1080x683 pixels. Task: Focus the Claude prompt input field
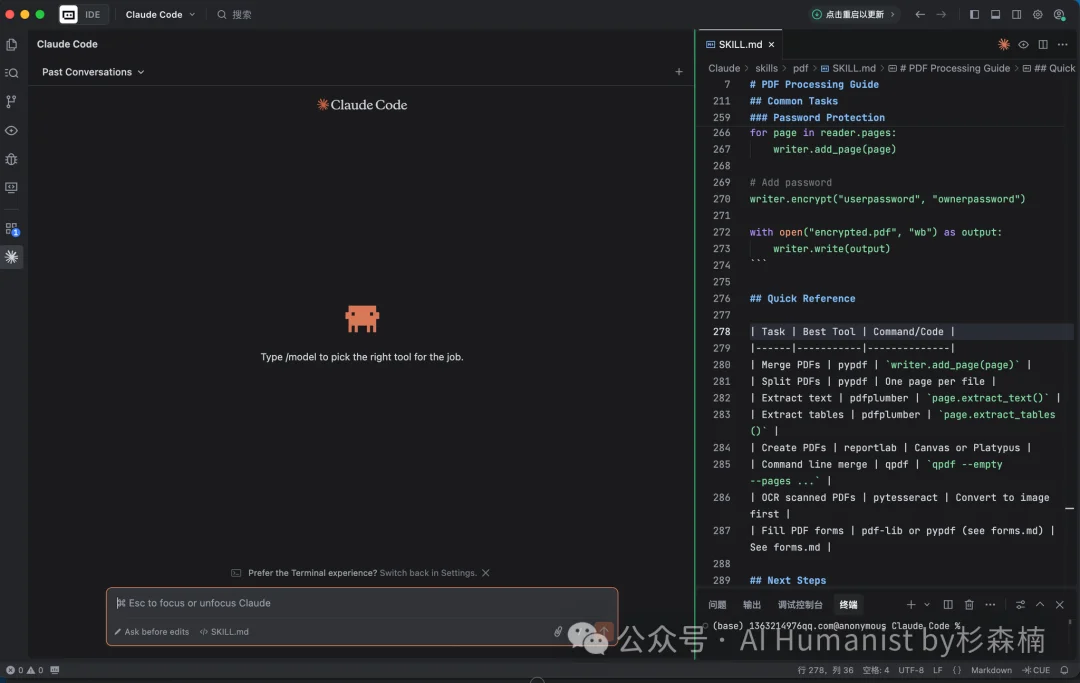coord(360,603)
